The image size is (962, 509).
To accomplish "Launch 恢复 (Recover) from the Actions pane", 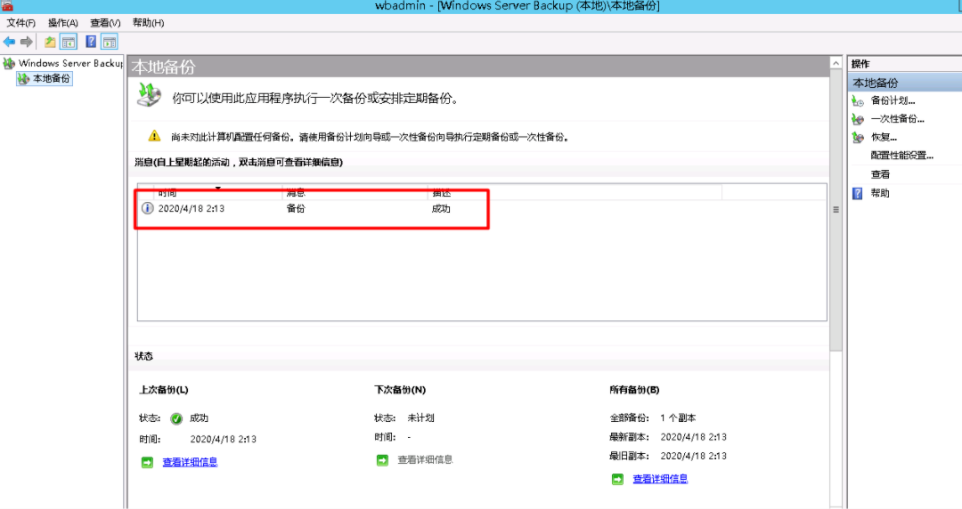I will coord(883,137).
